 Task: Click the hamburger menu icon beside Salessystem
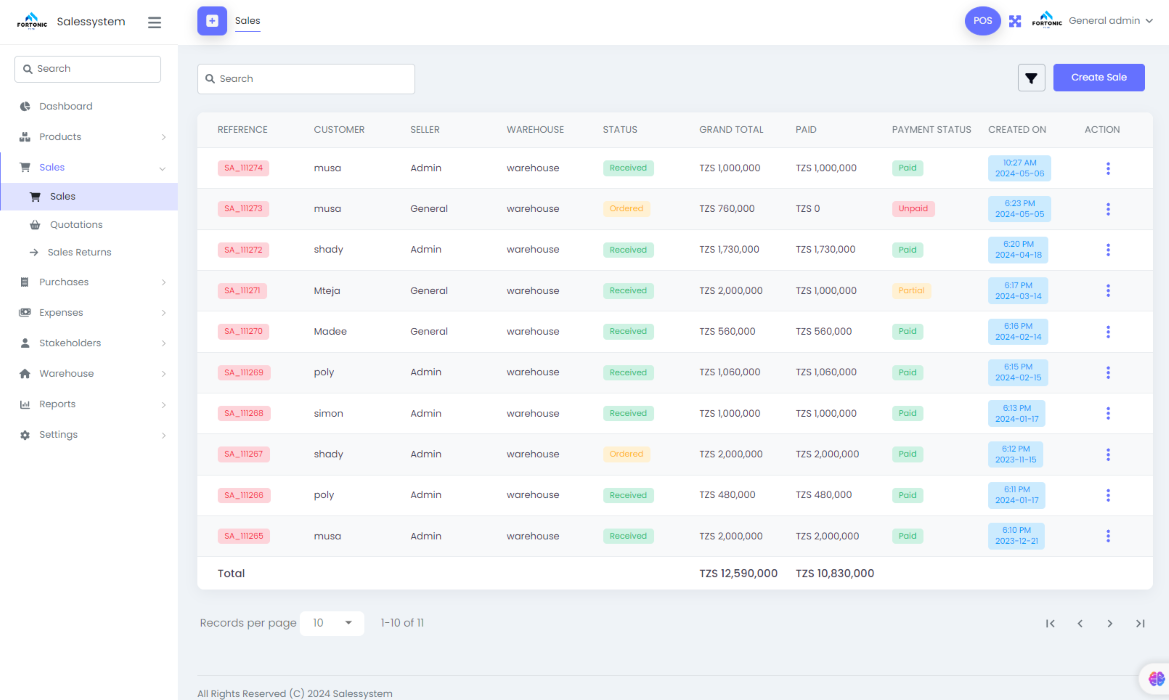pyautogui.click(x=154, y=22)
